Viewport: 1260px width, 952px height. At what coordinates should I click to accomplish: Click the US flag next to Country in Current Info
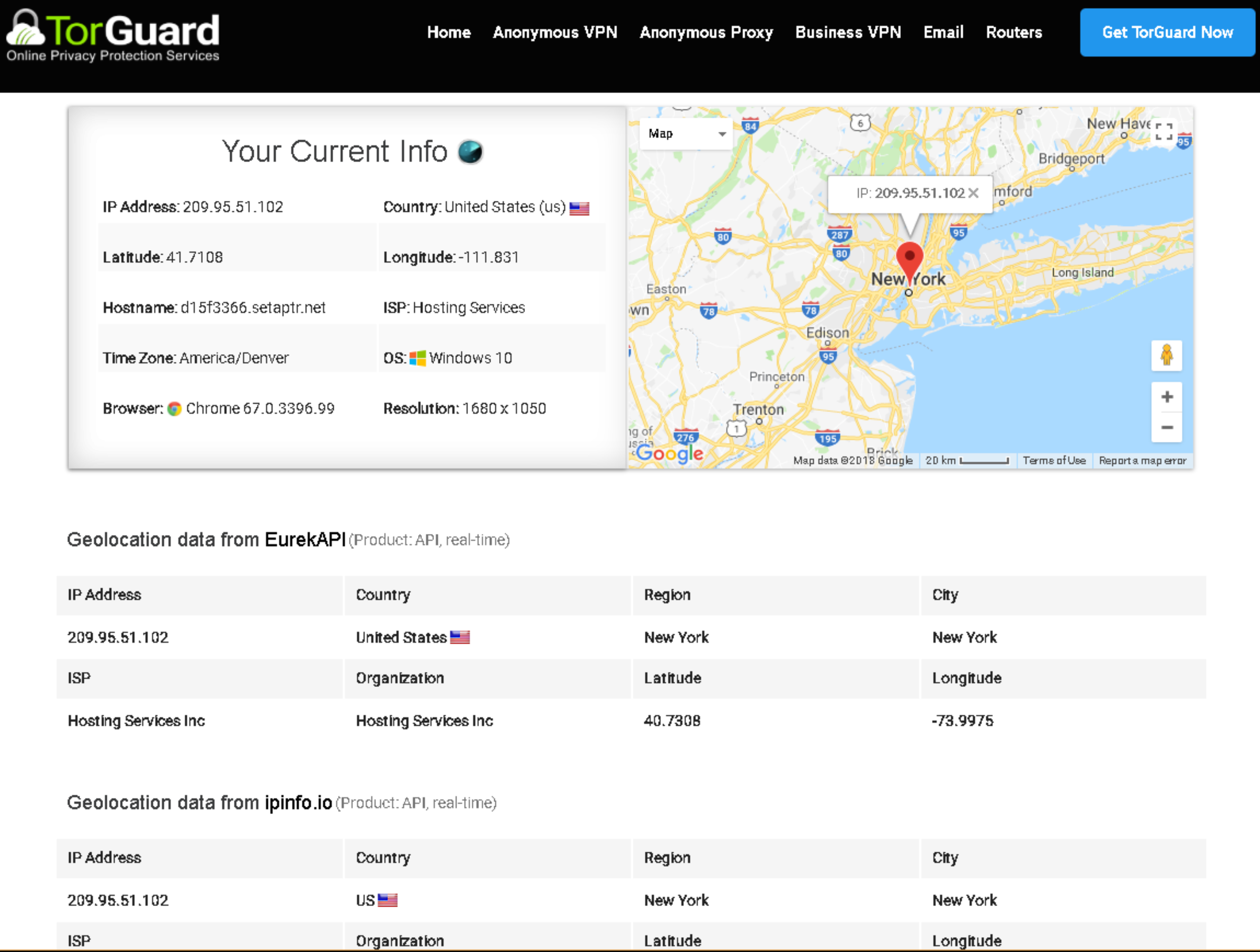coord(579,209)
